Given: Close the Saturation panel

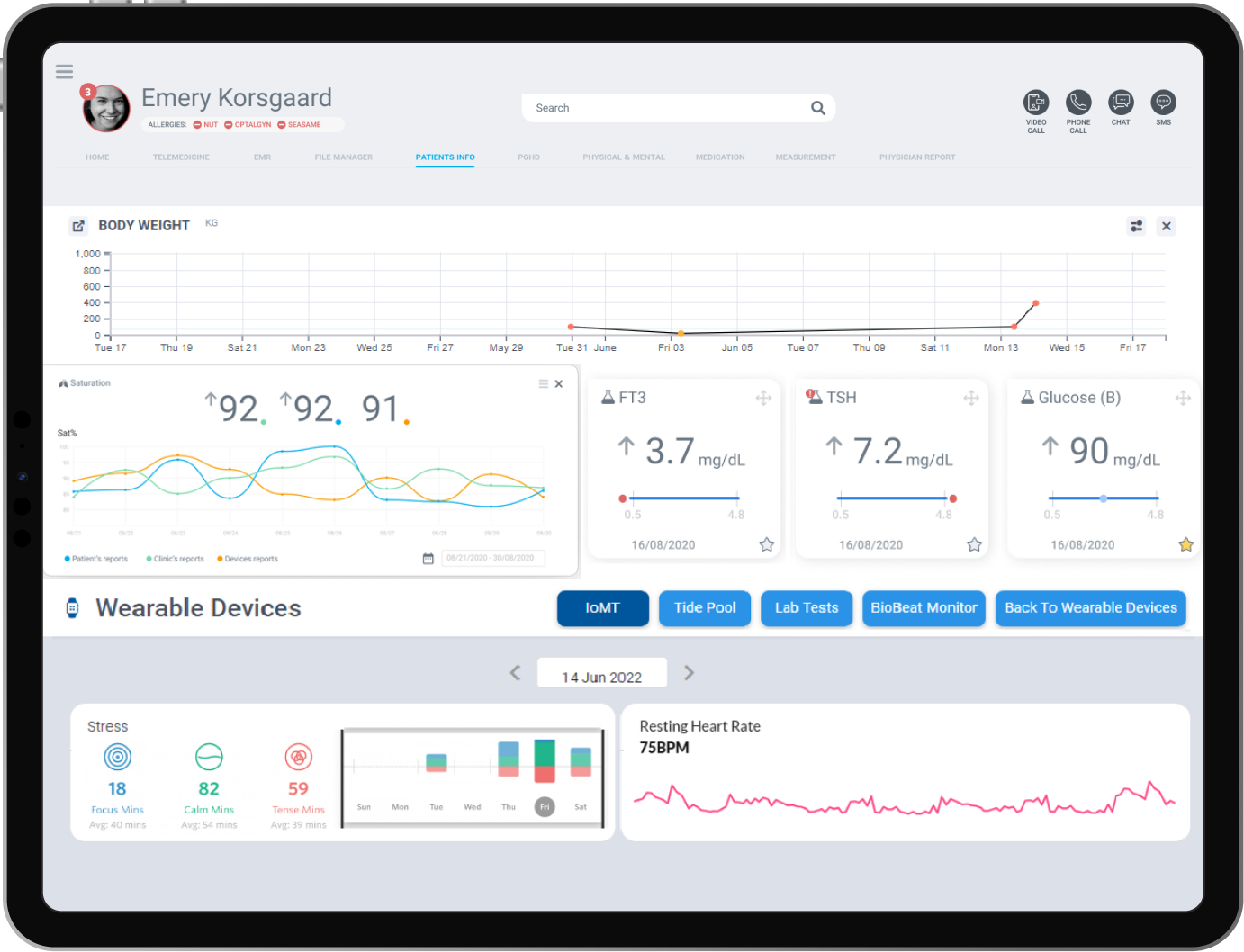Looking at the screenshot, I should point(559,384).
